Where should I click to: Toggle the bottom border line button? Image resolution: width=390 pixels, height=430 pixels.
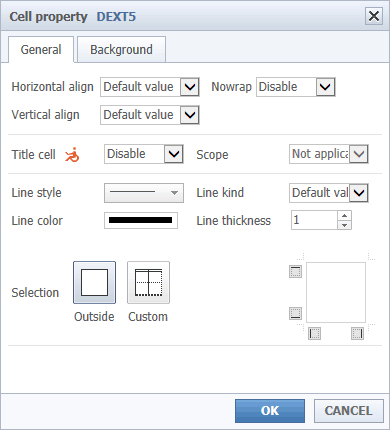295,314
